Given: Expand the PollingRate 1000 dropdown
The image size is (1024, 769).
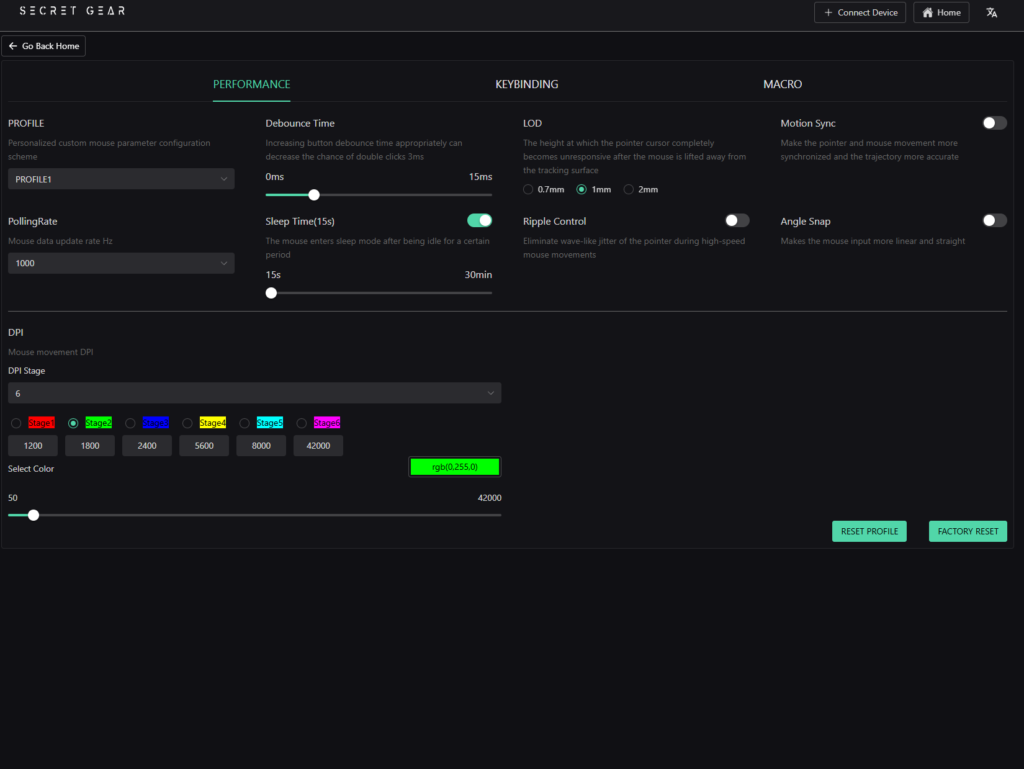Looking at the screenshot, I should [x=121, y=263].
